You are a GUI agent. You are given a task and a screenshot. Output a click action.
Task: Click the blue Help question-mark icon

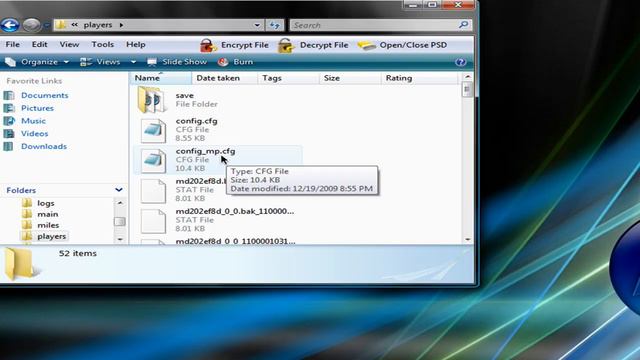tap(460, 62)
